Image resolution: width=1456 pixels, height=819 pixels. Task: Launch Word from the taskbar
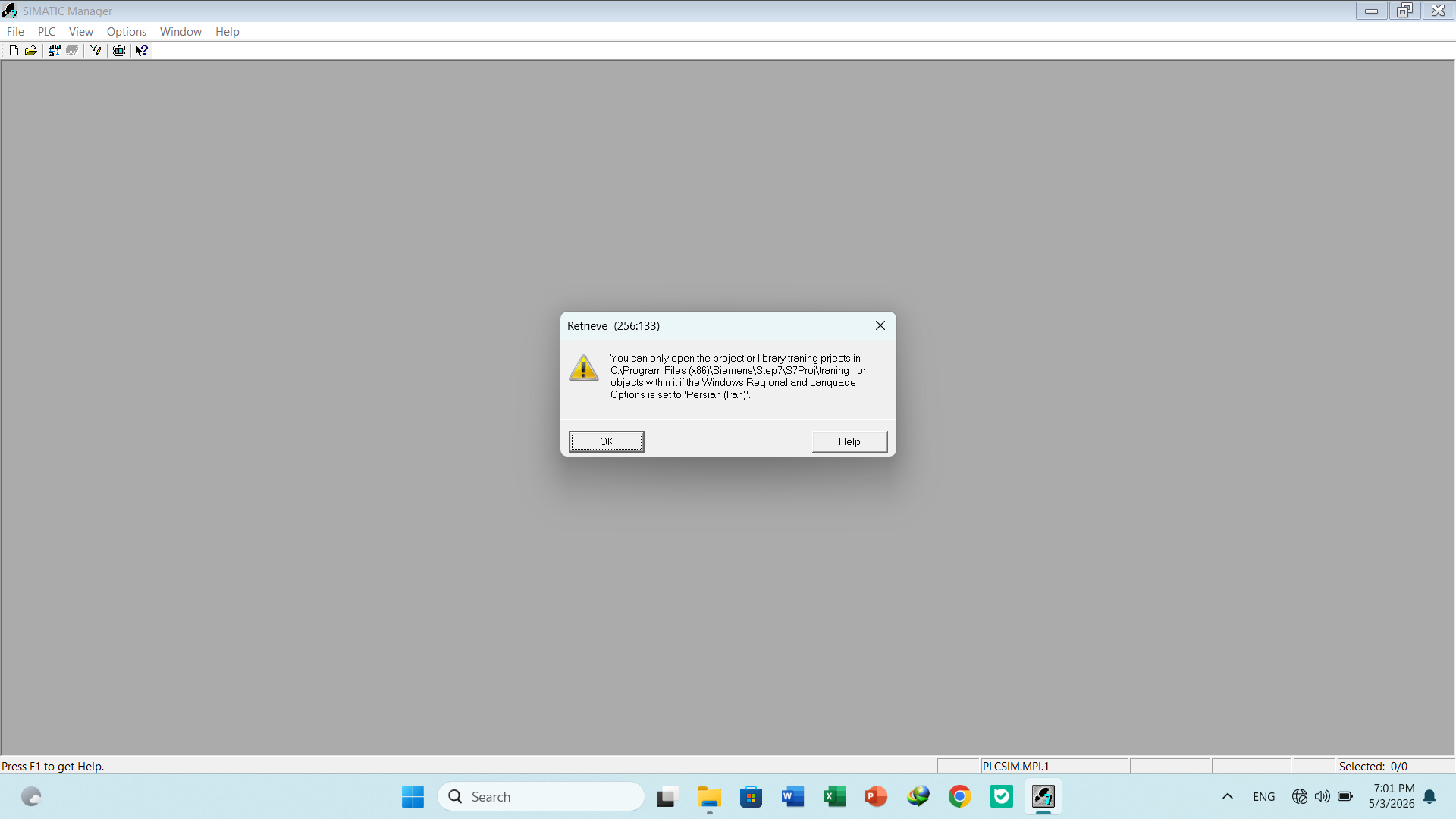[x=792, y=797]
